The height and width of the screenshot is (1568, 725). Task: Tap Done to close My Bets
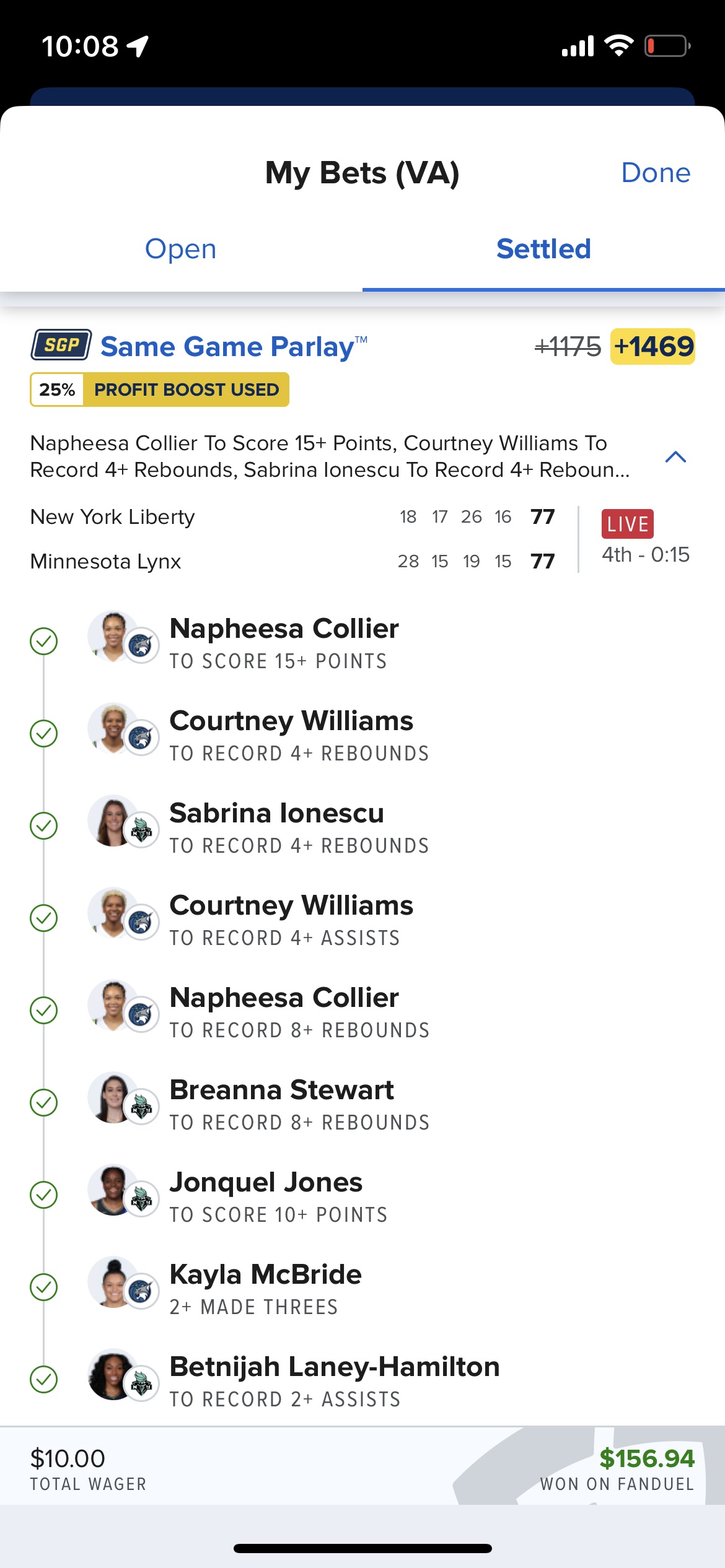click(x=656, y=173)
